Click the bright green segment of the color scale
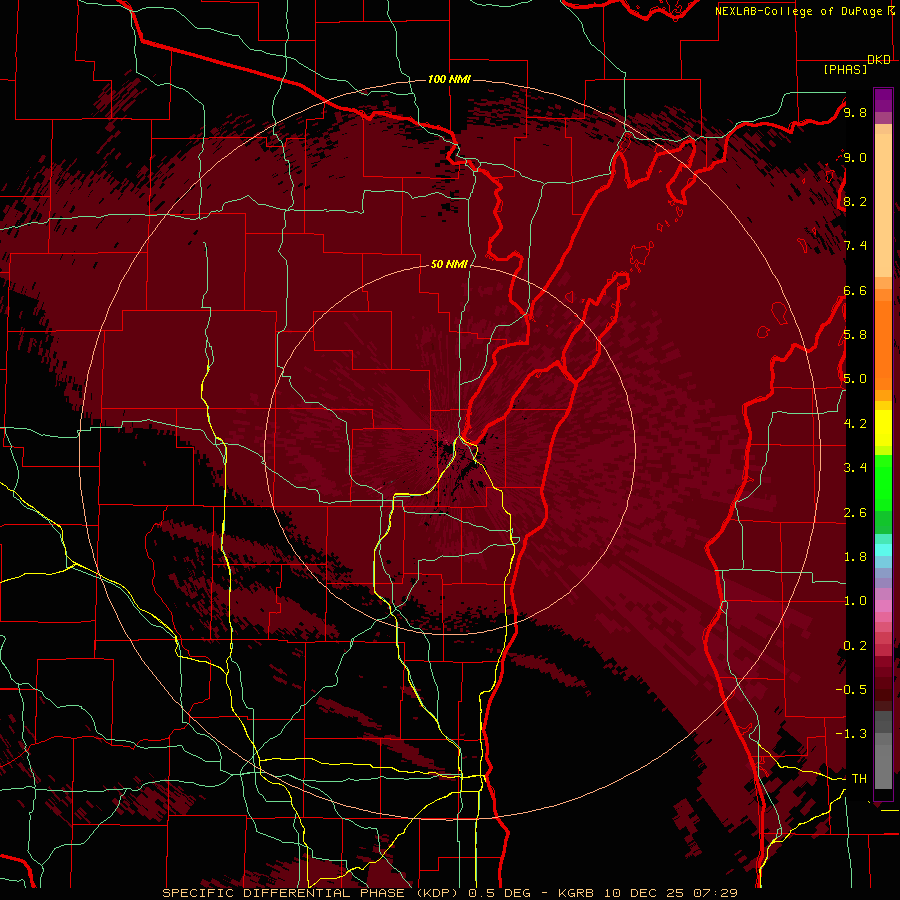Viewport: 900px width, 900px height. [x=883, y=484]
